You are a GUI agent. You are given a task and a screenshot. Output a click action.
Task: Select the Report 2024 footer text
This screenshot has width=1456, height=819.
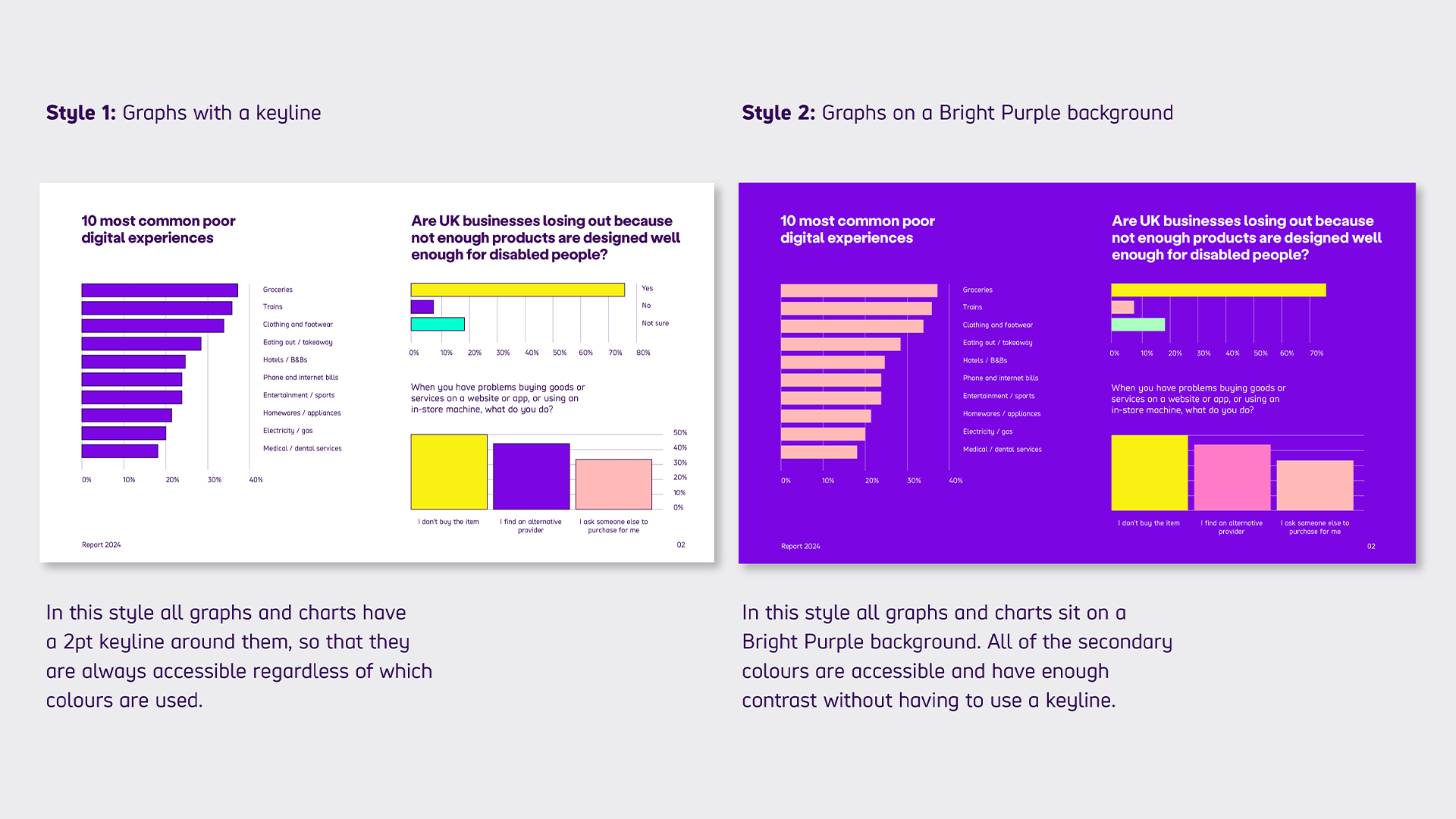[101, 544]
